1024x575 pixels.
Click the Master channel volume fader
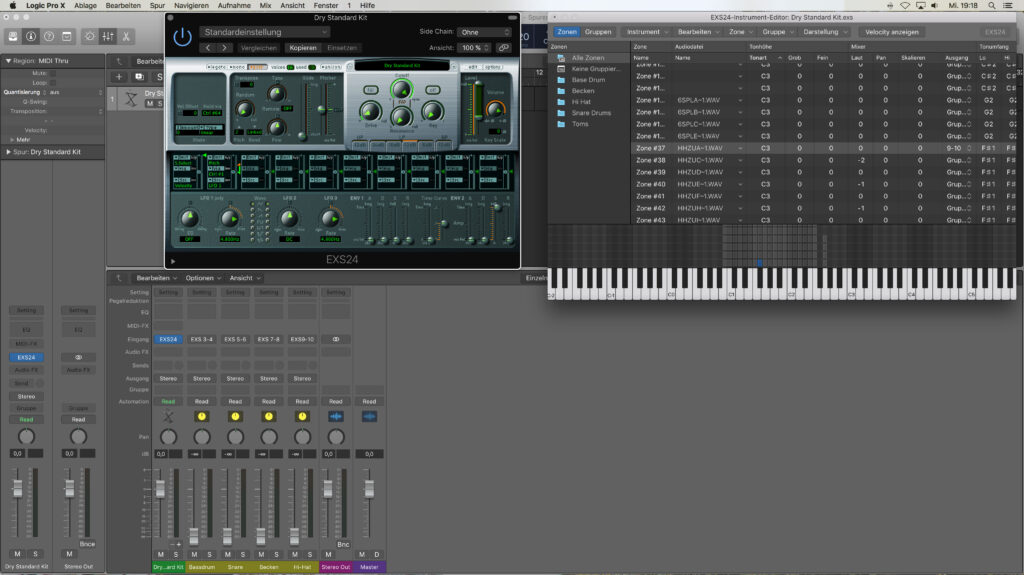369,488
